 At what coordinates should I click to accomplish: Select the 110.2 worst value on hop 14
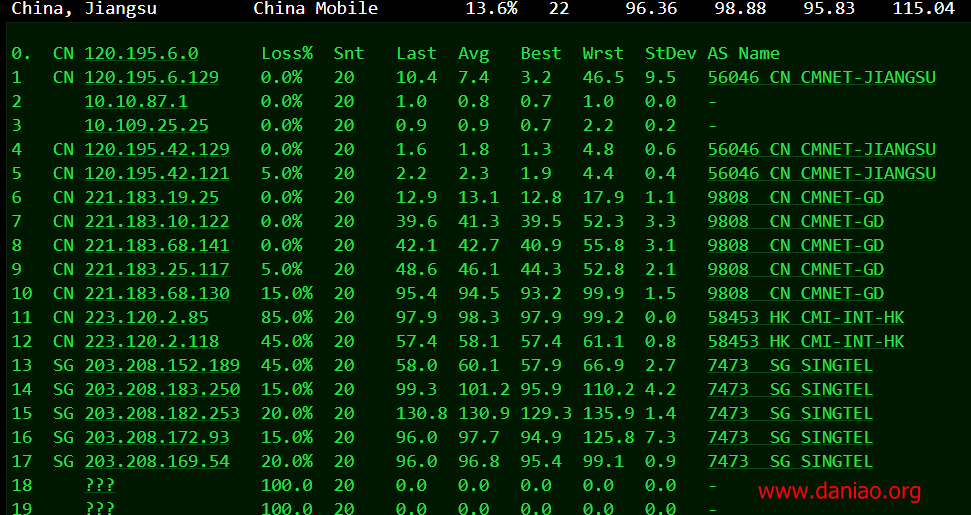point(609,389)
